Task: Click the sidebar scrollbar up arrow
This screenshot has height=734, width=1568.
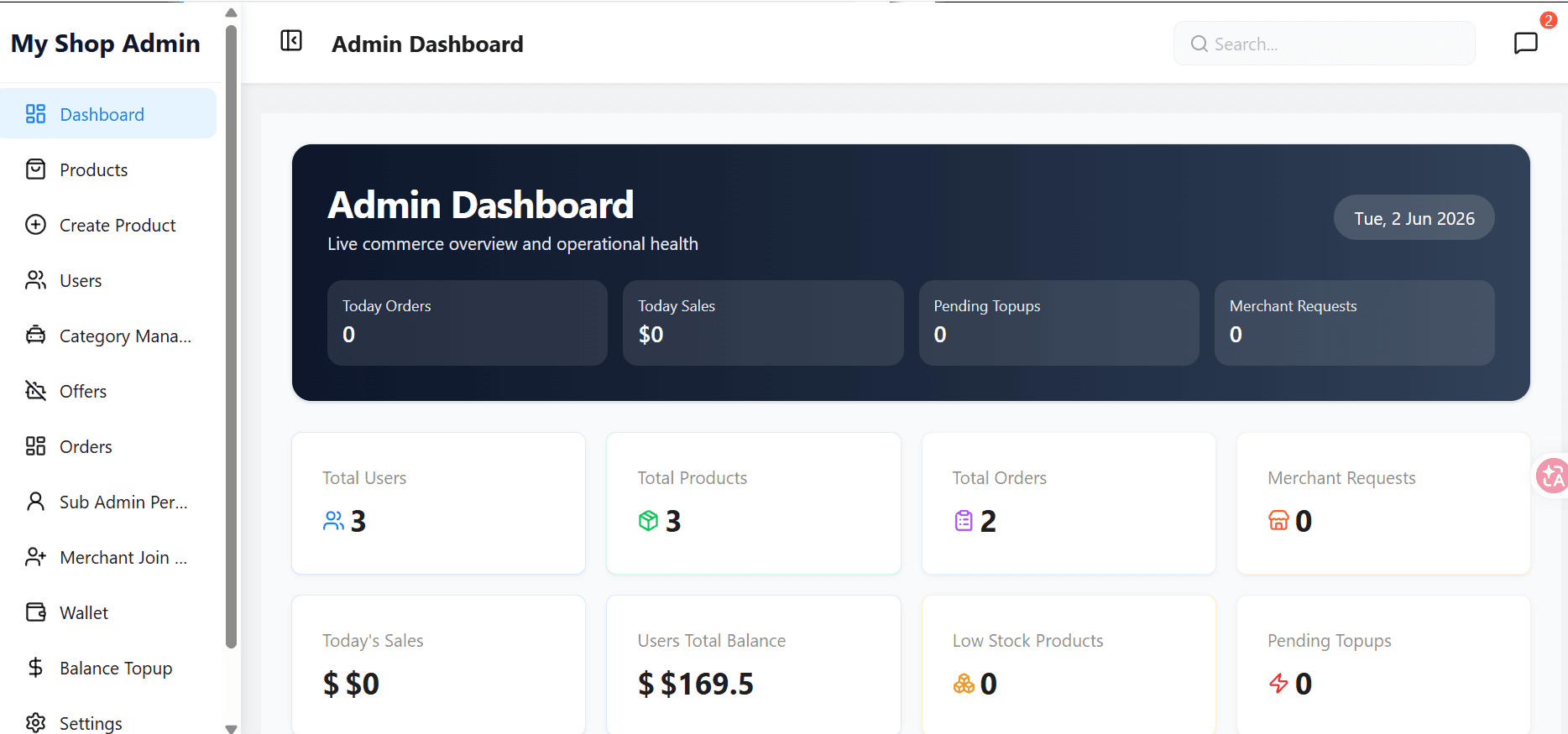Action: [x=232, y=13]
